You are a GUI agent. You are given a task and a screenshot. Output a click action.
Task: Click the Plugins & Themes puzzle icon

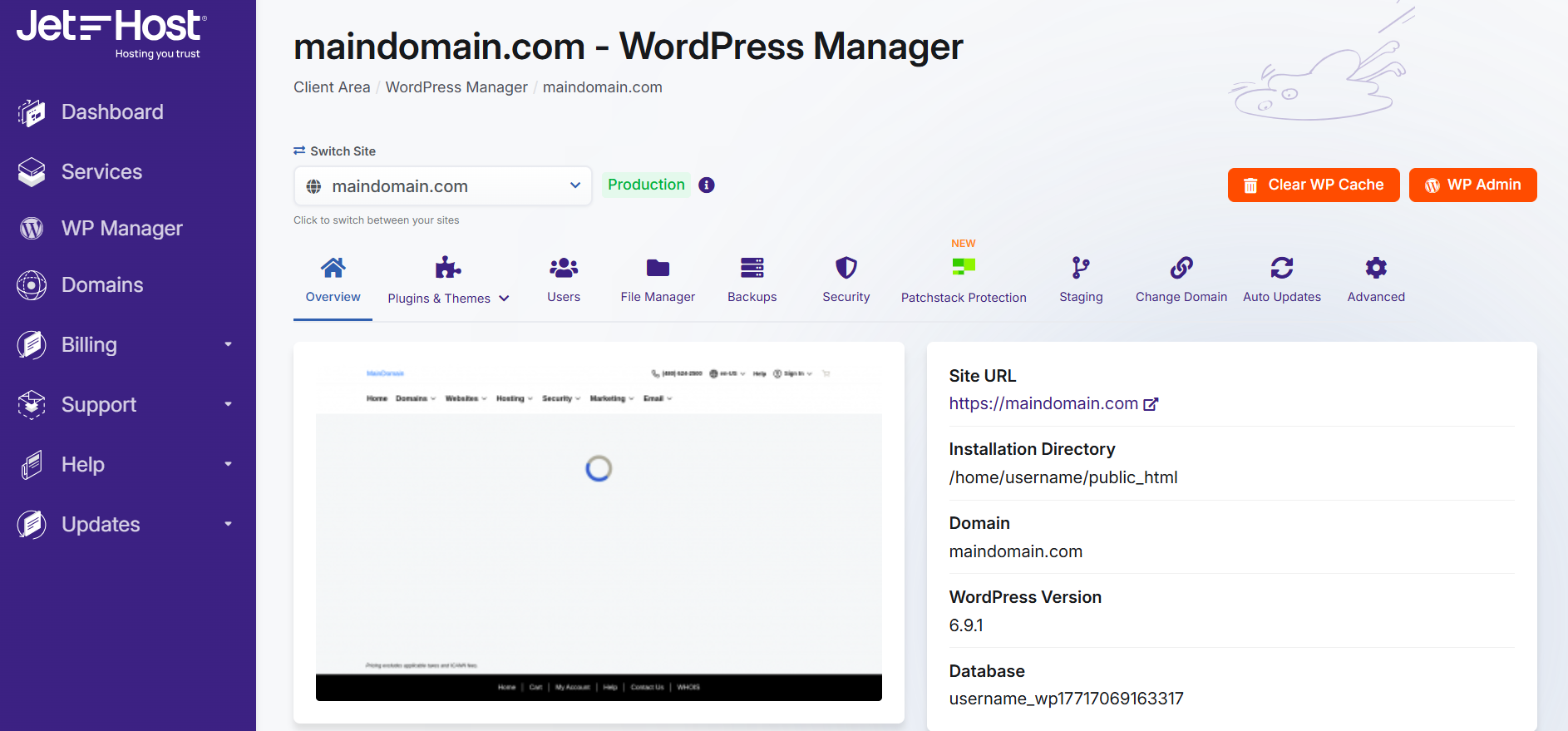tap(448, 268)
